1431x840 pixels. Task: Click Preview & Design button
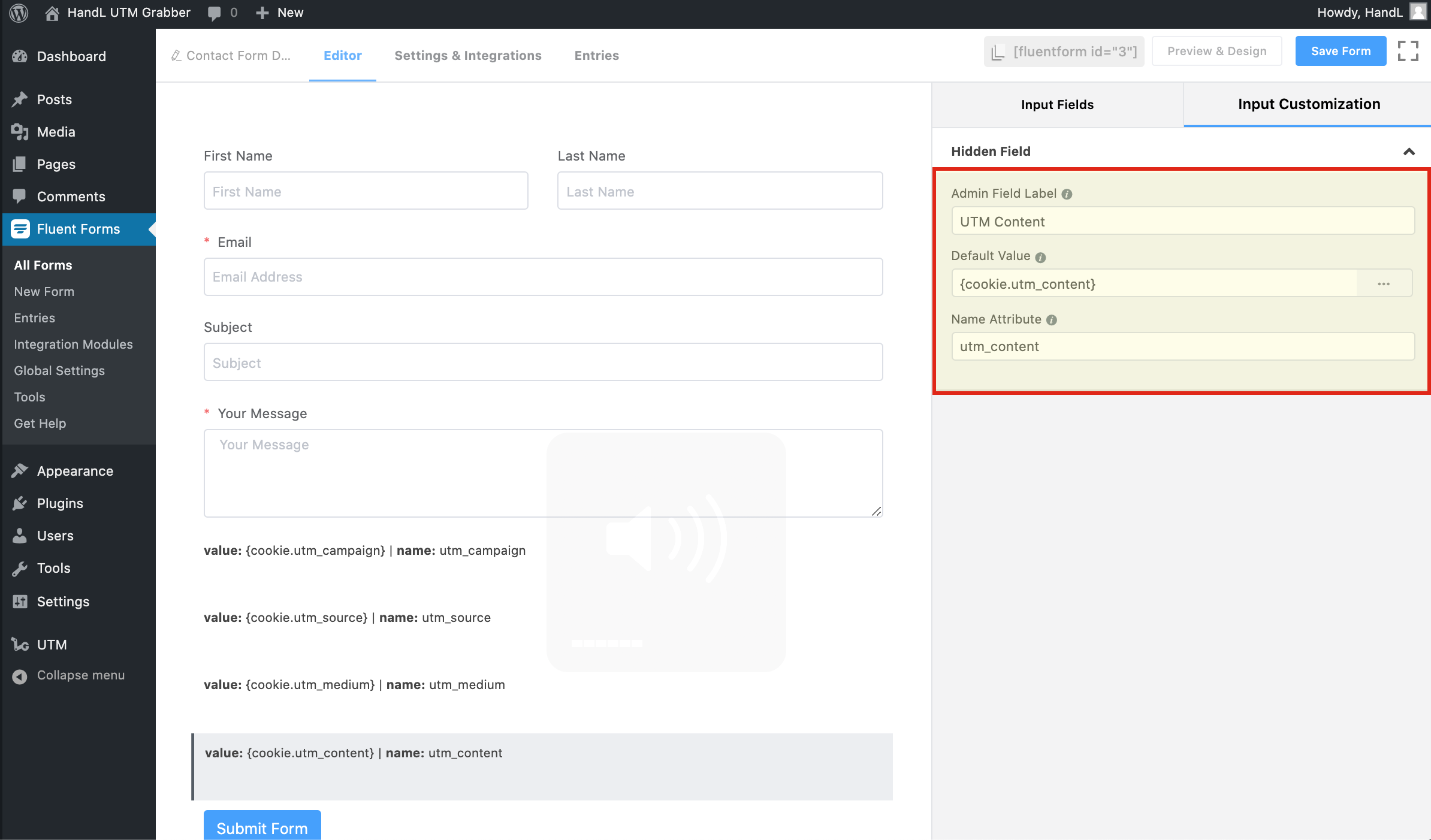[1216, 51]
